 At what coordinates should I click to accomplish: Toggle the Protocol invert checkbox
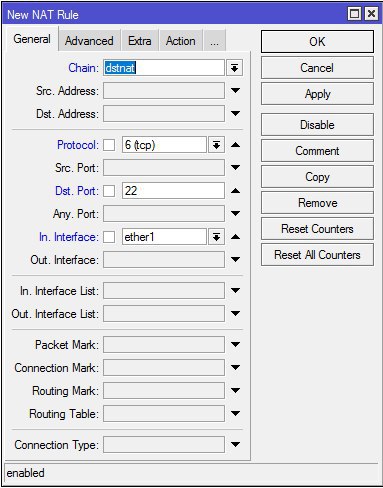click(109, 145)
